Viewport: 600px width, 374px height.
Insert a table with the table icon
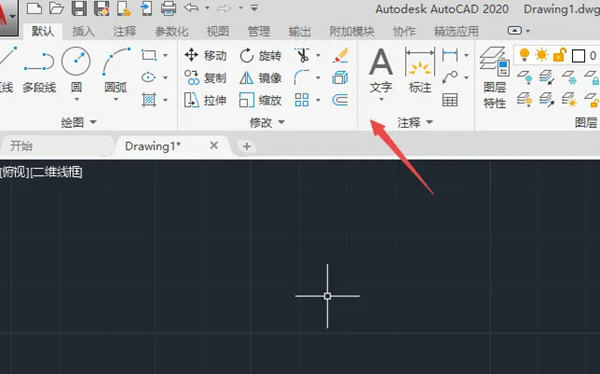(x=450, y=100)
